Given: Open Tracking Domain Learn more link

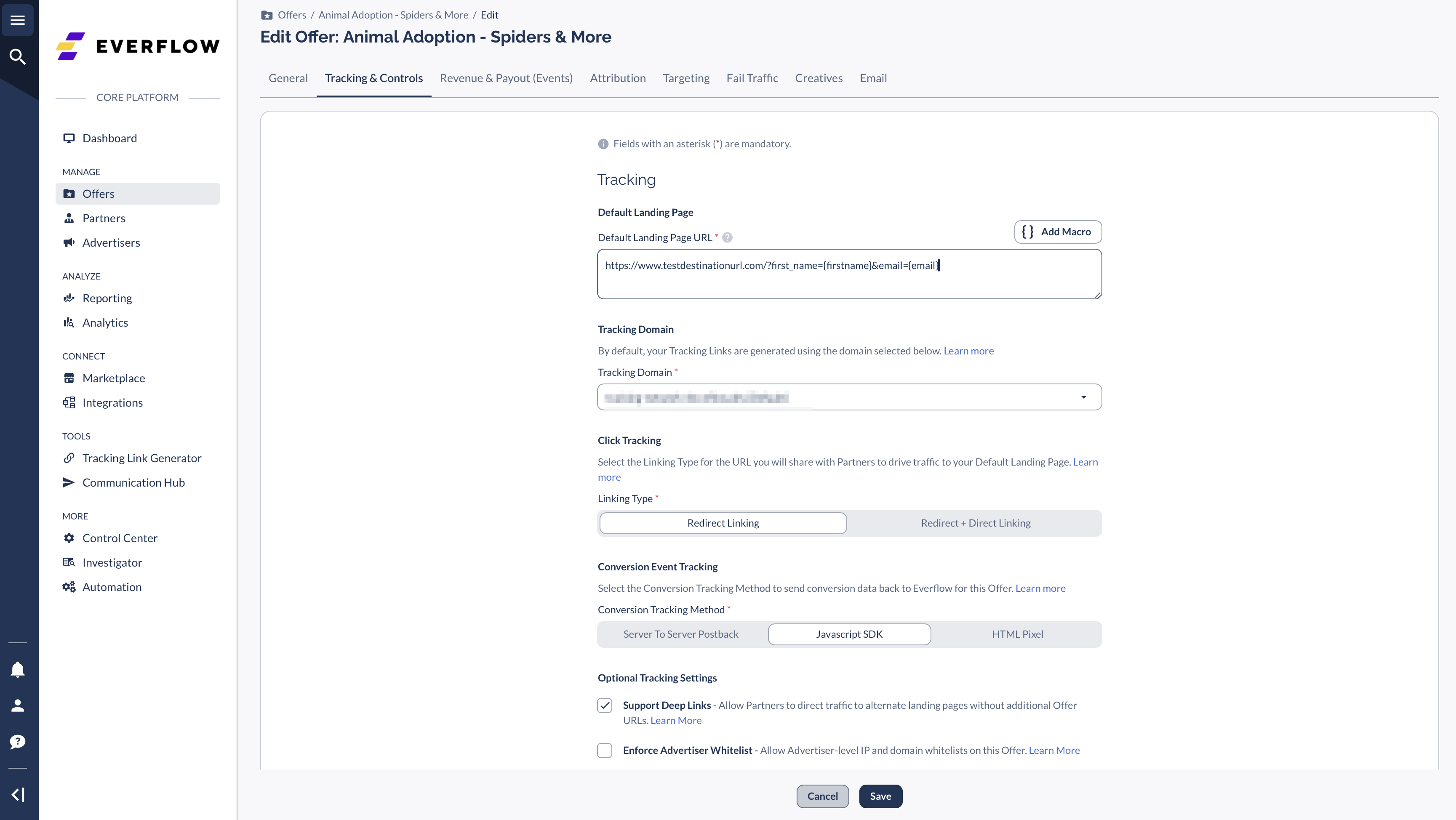Looking at the screenshot, I should coord(968,351).
